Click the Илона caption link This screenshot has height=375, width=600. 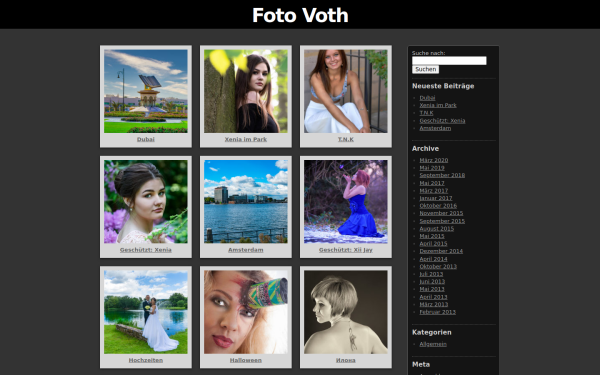pyautogui.click(x=346, y=360)
